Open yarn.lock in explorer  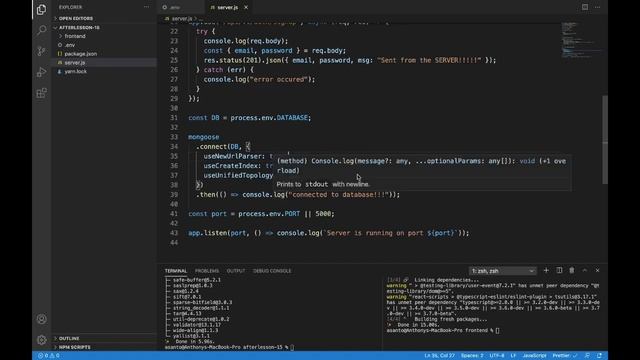(76, 71)
